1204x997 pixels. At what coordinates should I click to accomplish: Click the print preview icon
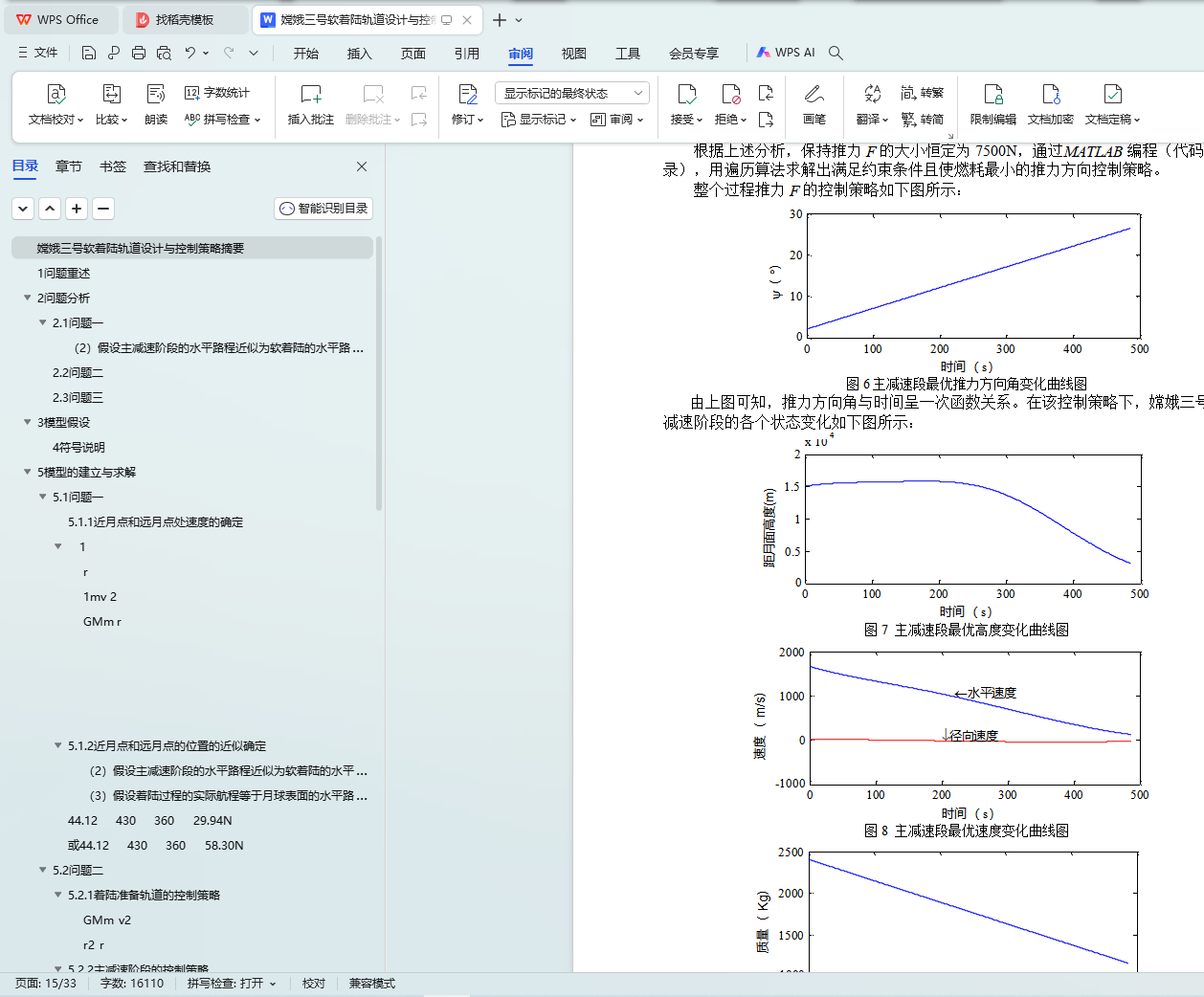click(x=164, y=53)
